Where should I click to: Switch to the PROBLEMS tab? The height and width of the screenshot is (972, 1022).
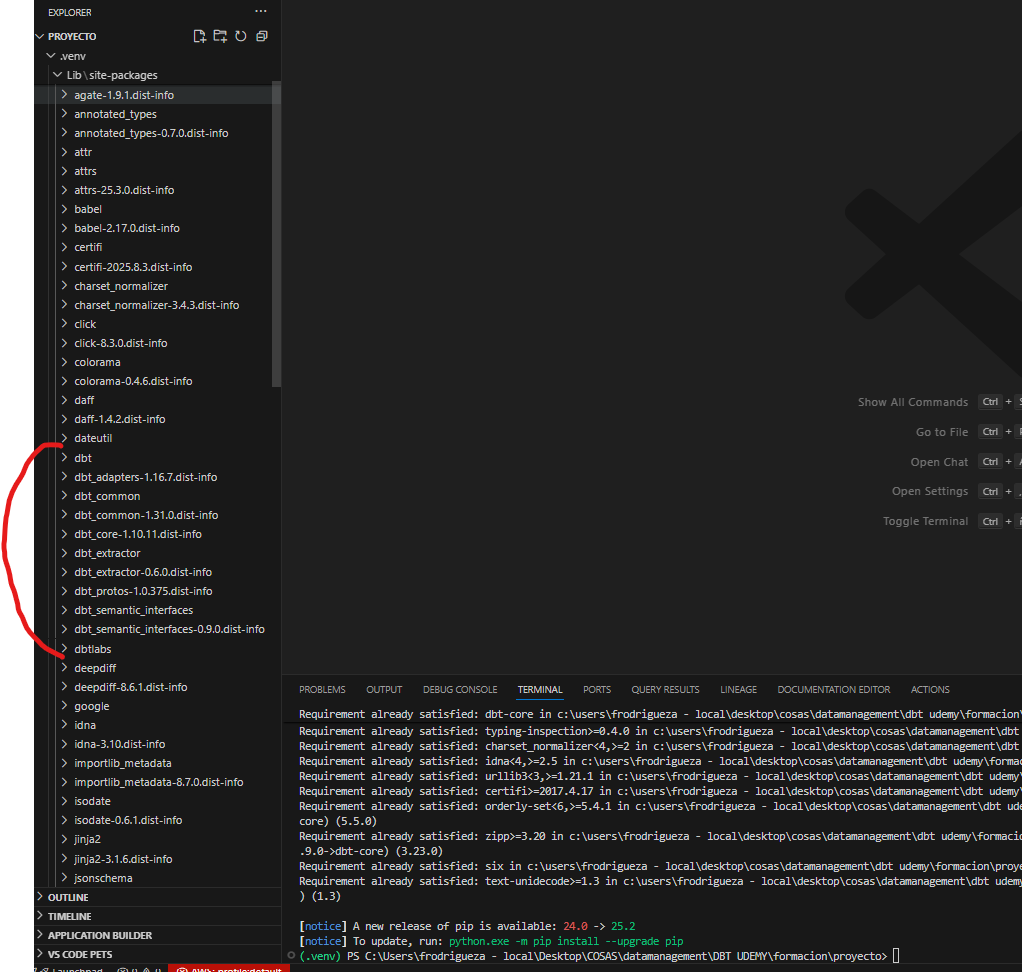[322, 690]
